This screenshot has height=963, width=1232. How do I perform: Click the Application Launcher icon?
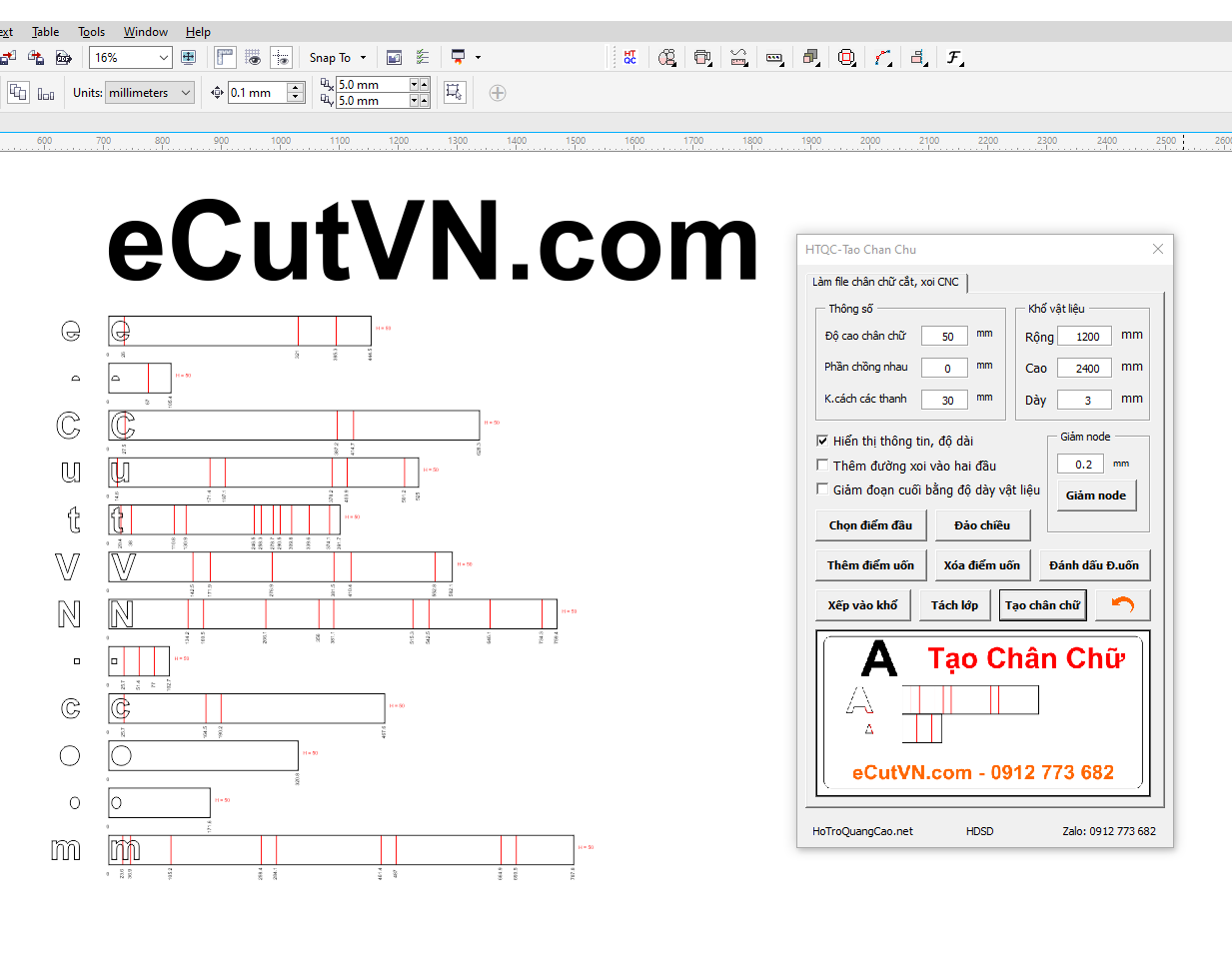click(x=458, y=57)
